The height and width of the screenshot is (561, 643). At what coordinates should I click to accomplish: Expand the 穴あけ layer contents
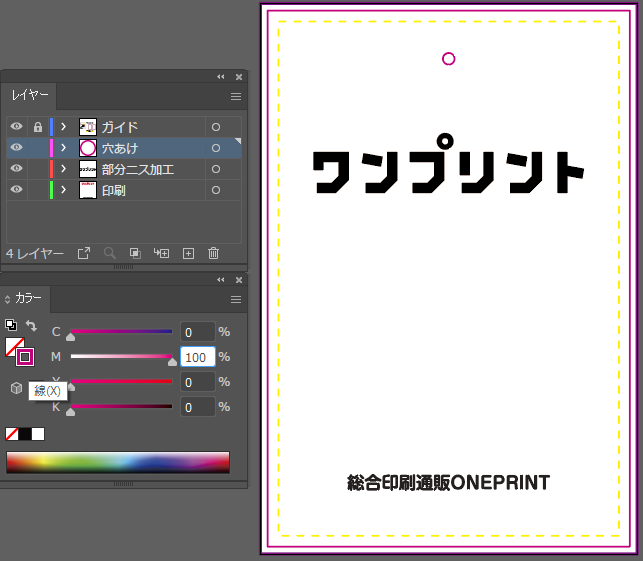(63, 148)
